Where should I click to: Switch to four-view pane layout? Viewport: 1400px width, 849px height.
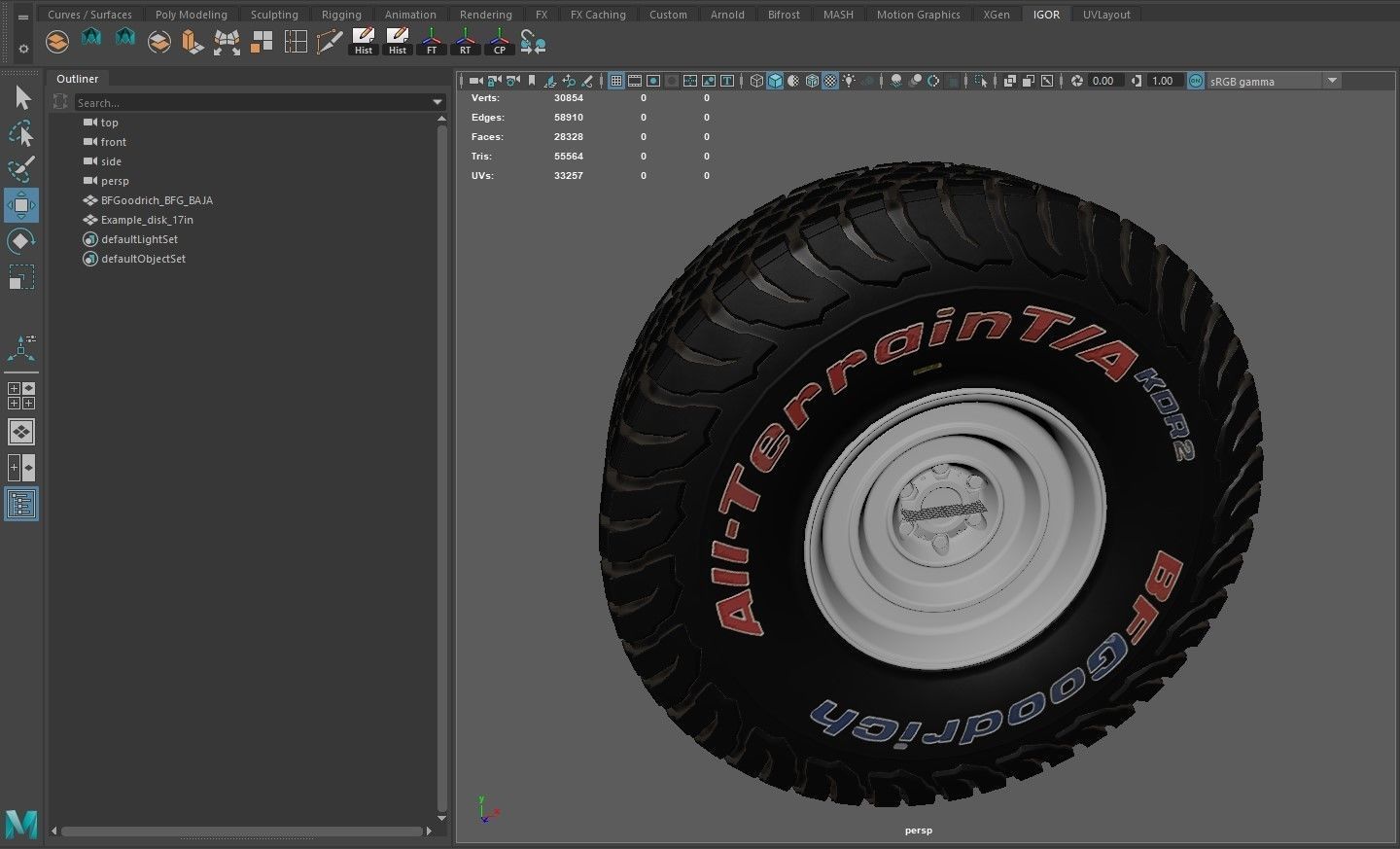[x=21, y=396]
